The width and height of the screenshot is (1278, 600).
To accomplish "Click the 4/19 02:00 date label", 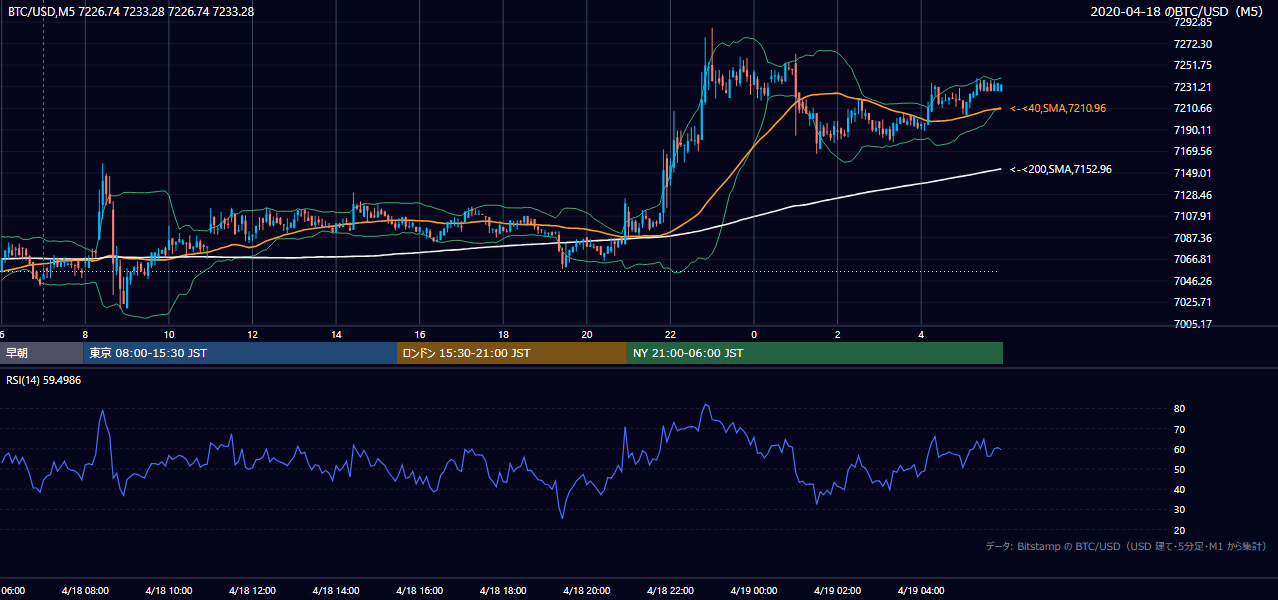I will (837, 591).
